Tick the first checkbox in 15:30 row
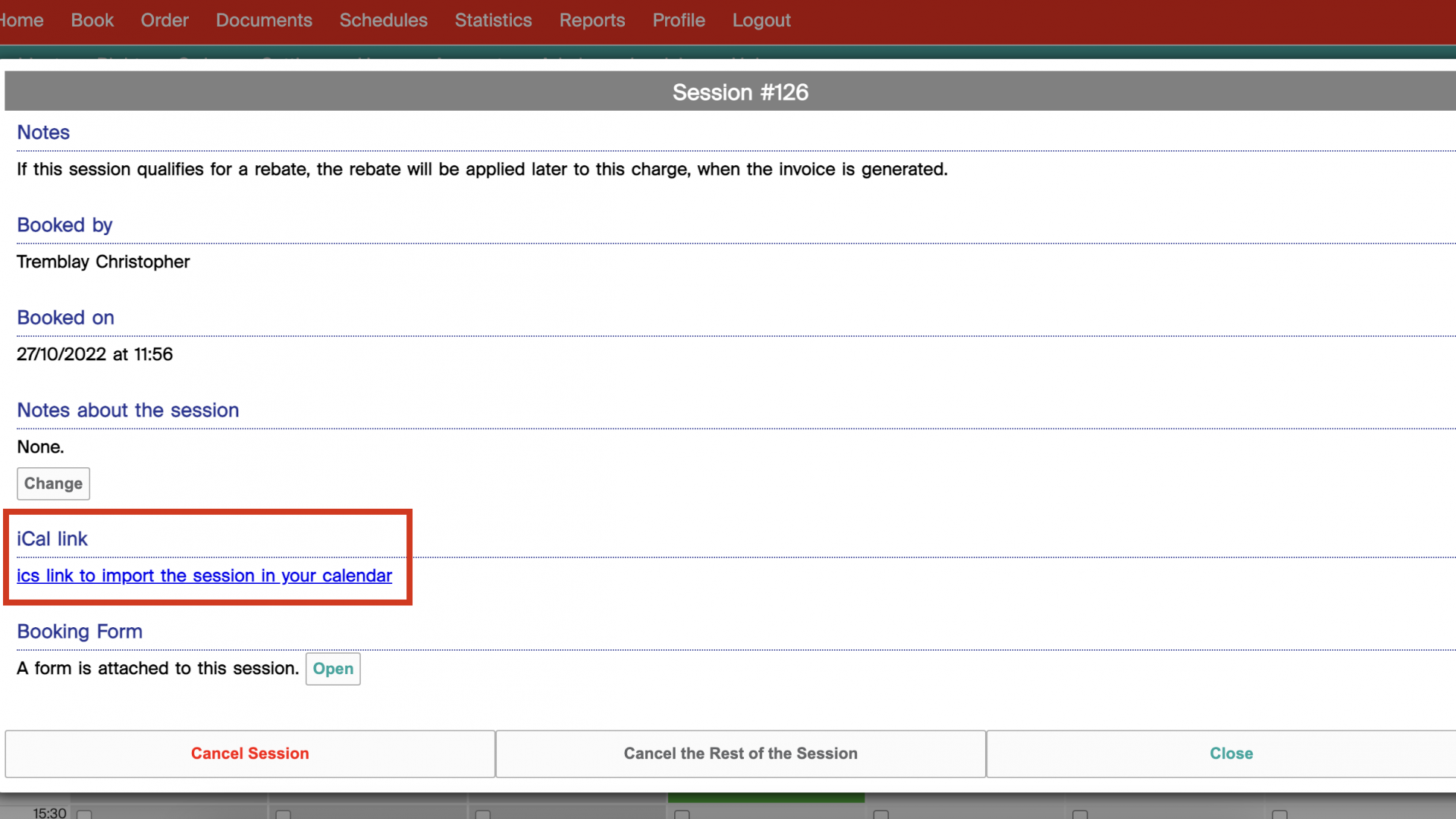 click(x=84, y=814)
